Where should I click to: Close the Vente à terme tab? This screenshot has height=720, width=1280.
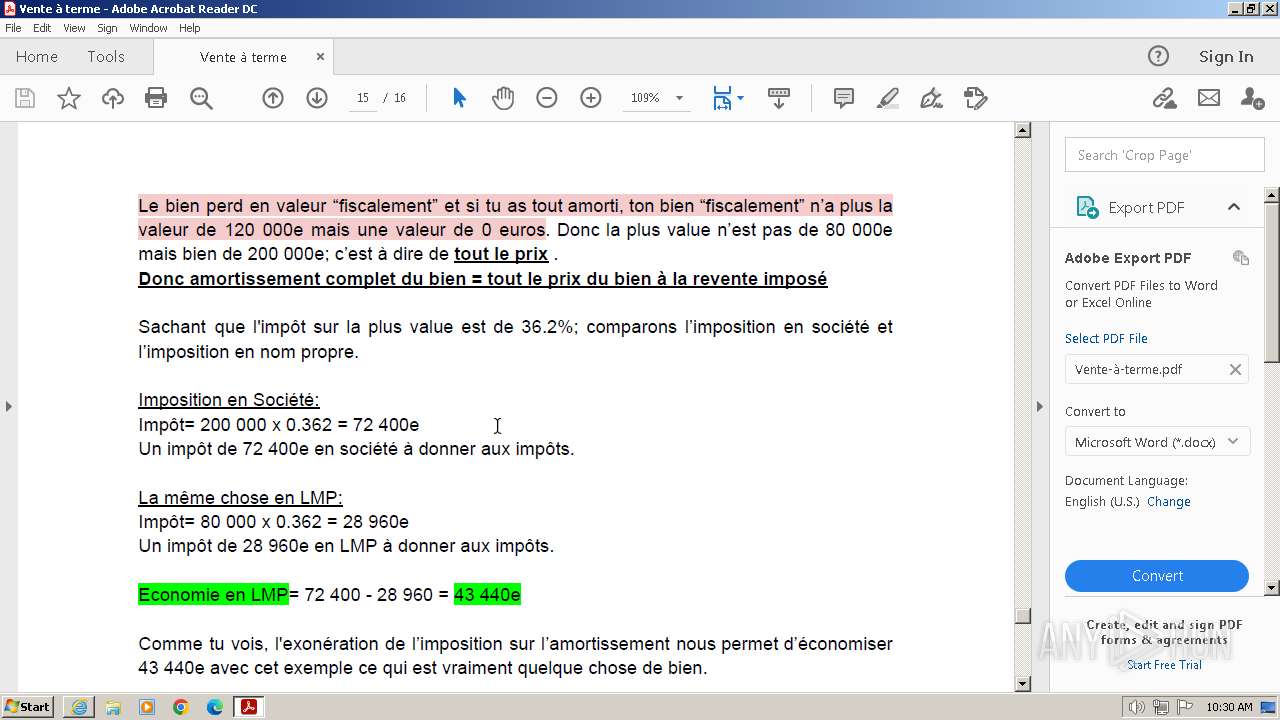tap(320, 57)
